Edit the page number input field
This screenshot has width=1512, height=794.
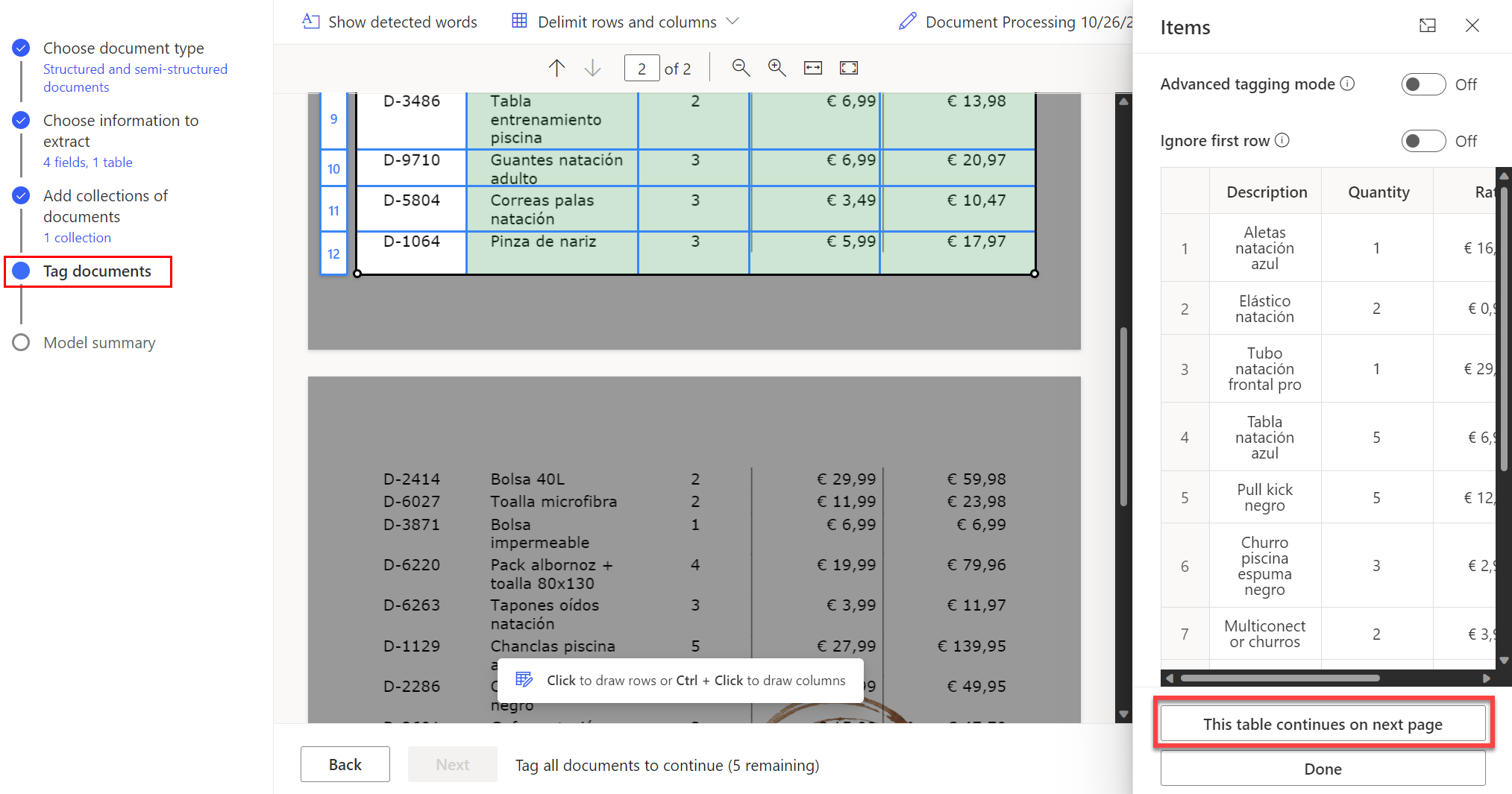coord(641,68)
